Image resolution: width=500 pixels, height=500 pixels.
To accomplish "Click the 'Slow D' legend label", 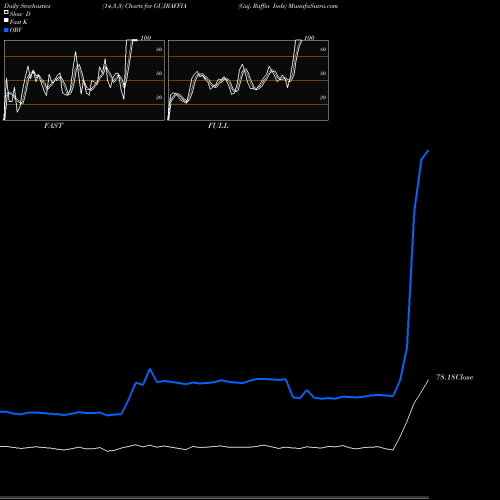I will click(20, 14).
